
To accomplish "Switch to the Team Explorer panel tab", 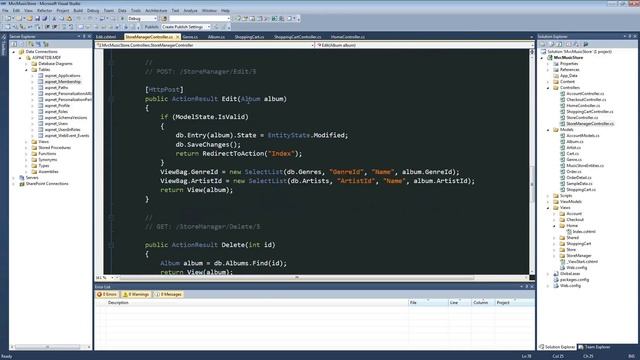I will pyautogui.click(x=594, y=347).
